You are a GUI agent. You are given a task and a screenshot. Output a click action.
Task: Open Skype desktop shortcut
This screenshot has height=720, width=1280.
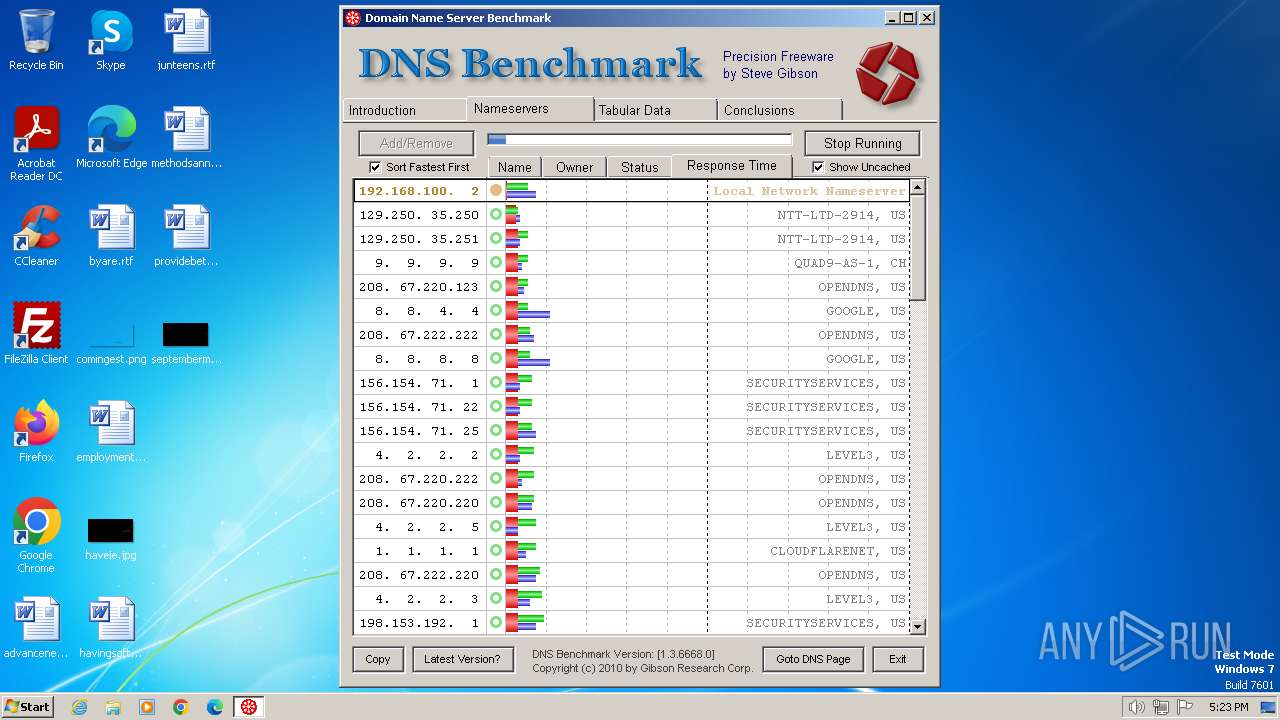pyautogui.click(x=110, y=40)
